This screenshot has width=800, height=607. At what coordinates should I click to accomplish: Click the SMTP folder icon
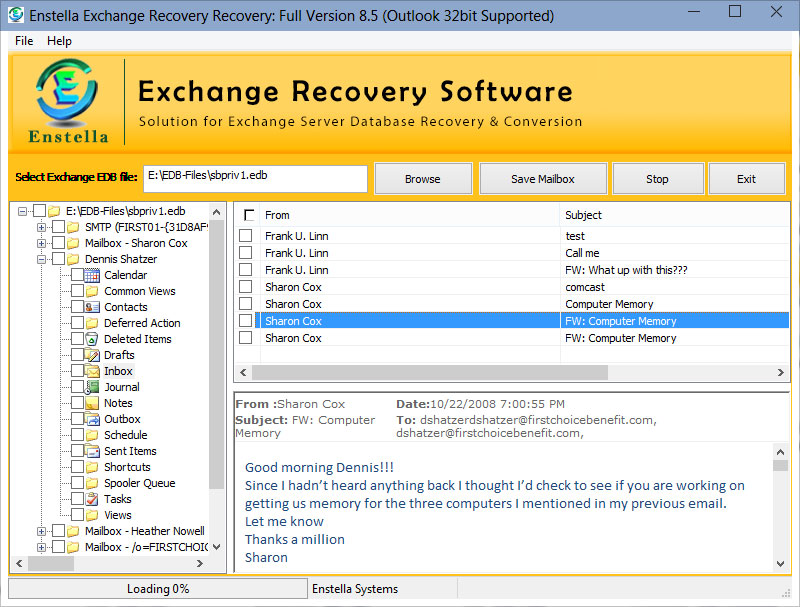point(73,227)
